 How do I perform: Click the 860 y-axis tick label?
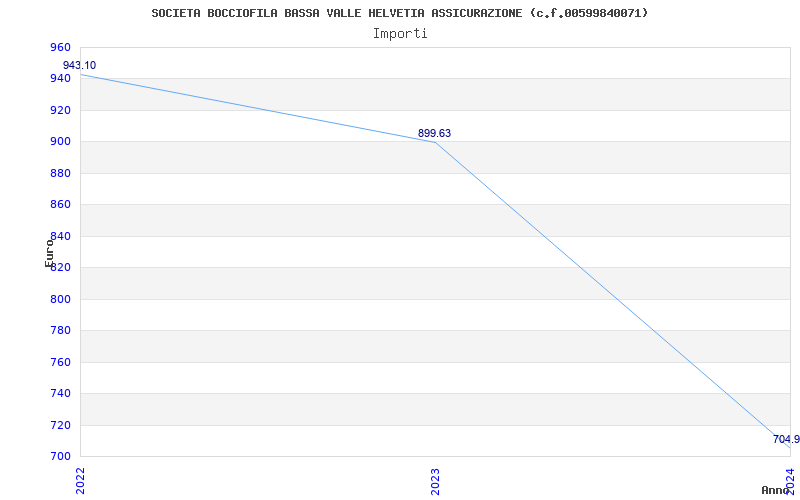tap(60, 205)
